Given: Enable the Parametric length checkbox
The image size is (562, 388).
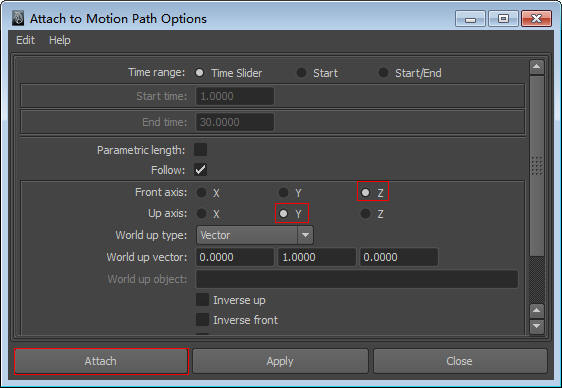Looking at the screenshot, I should 200,149.
